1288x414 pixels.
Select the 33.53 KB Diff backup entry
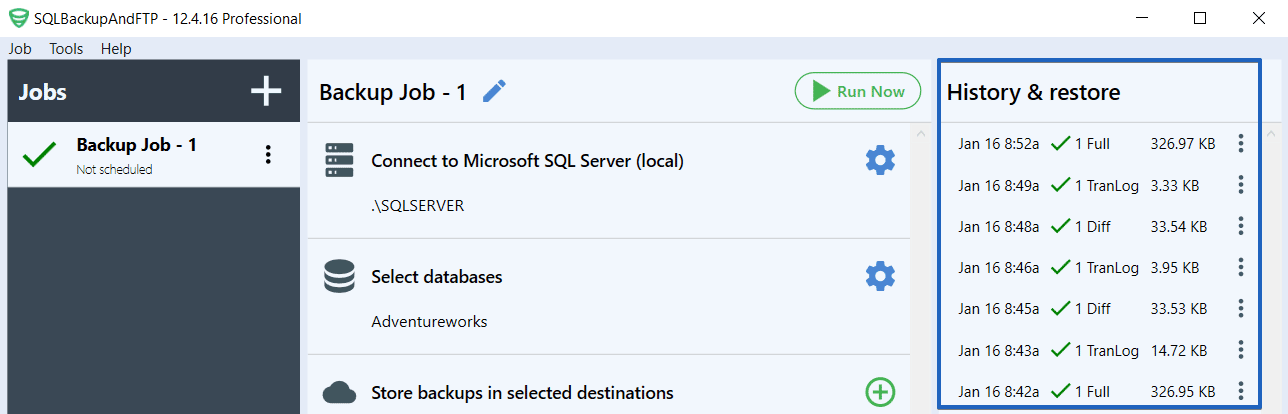point(1100,308)
